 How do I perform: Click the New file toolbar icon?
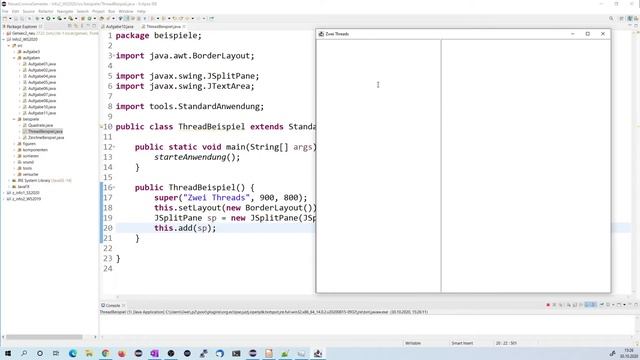pyautogui.click(x=5, y=18)
